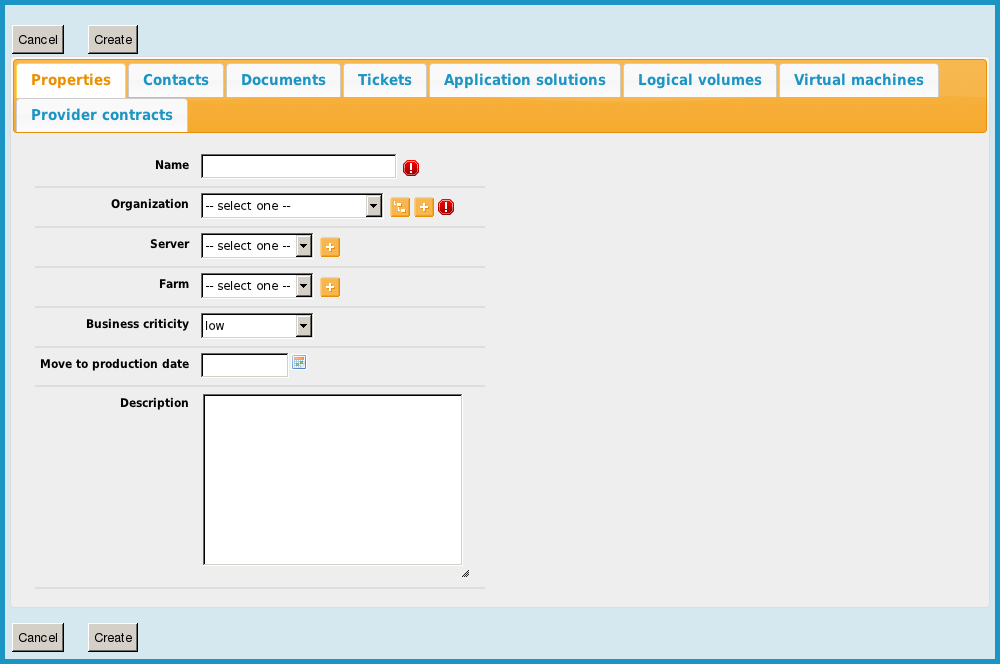Click the top Create button

pyautogui.click(x=113, y=40)
